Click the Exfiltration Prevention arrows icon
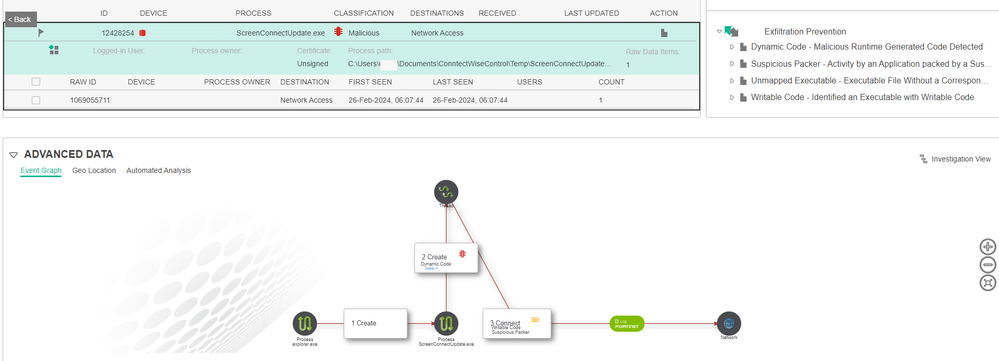The height and width of the screenshot is (361, 999). point(731,31)
